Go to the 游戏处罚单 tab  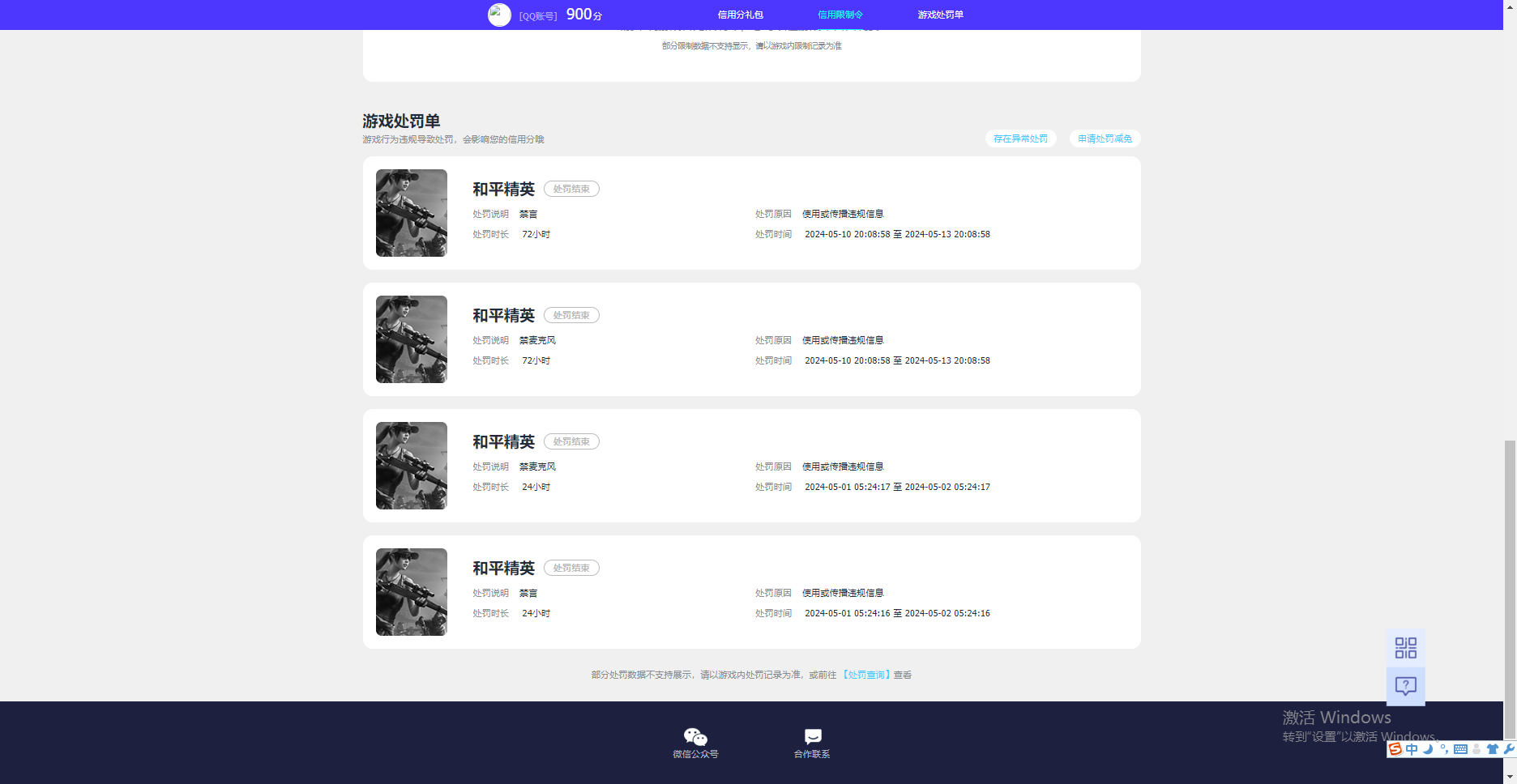click(x=940, y=15)
